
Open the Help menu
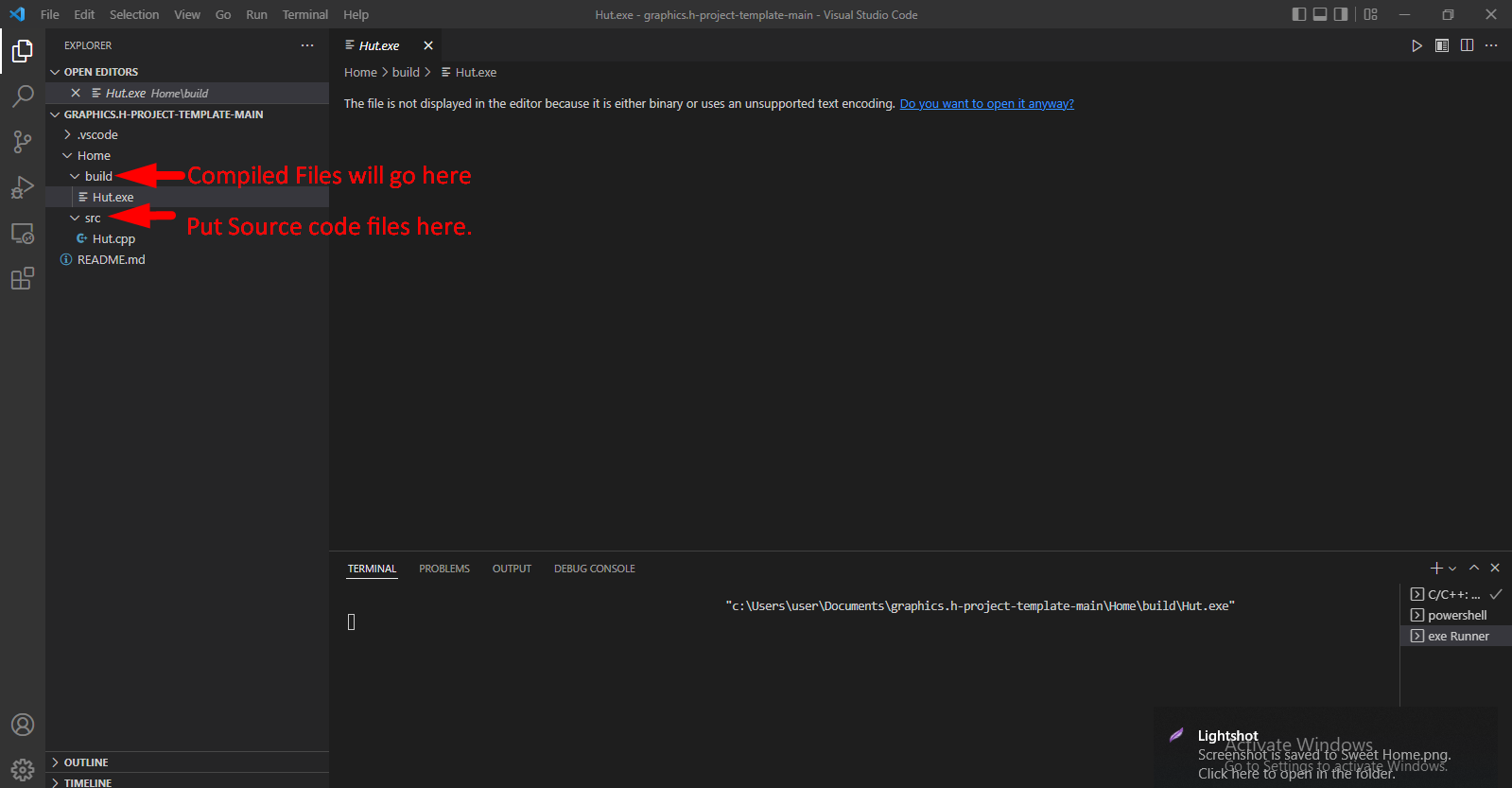(x=356, y=14)
